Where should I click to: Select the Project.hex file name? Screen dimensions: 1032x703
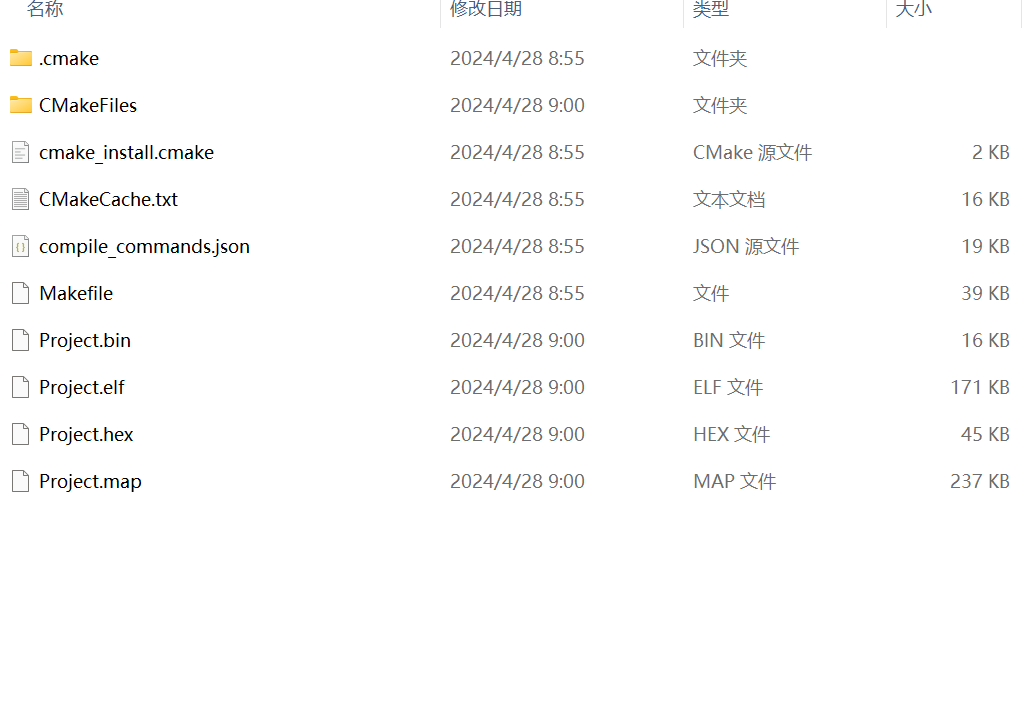(x=86, y=434)
